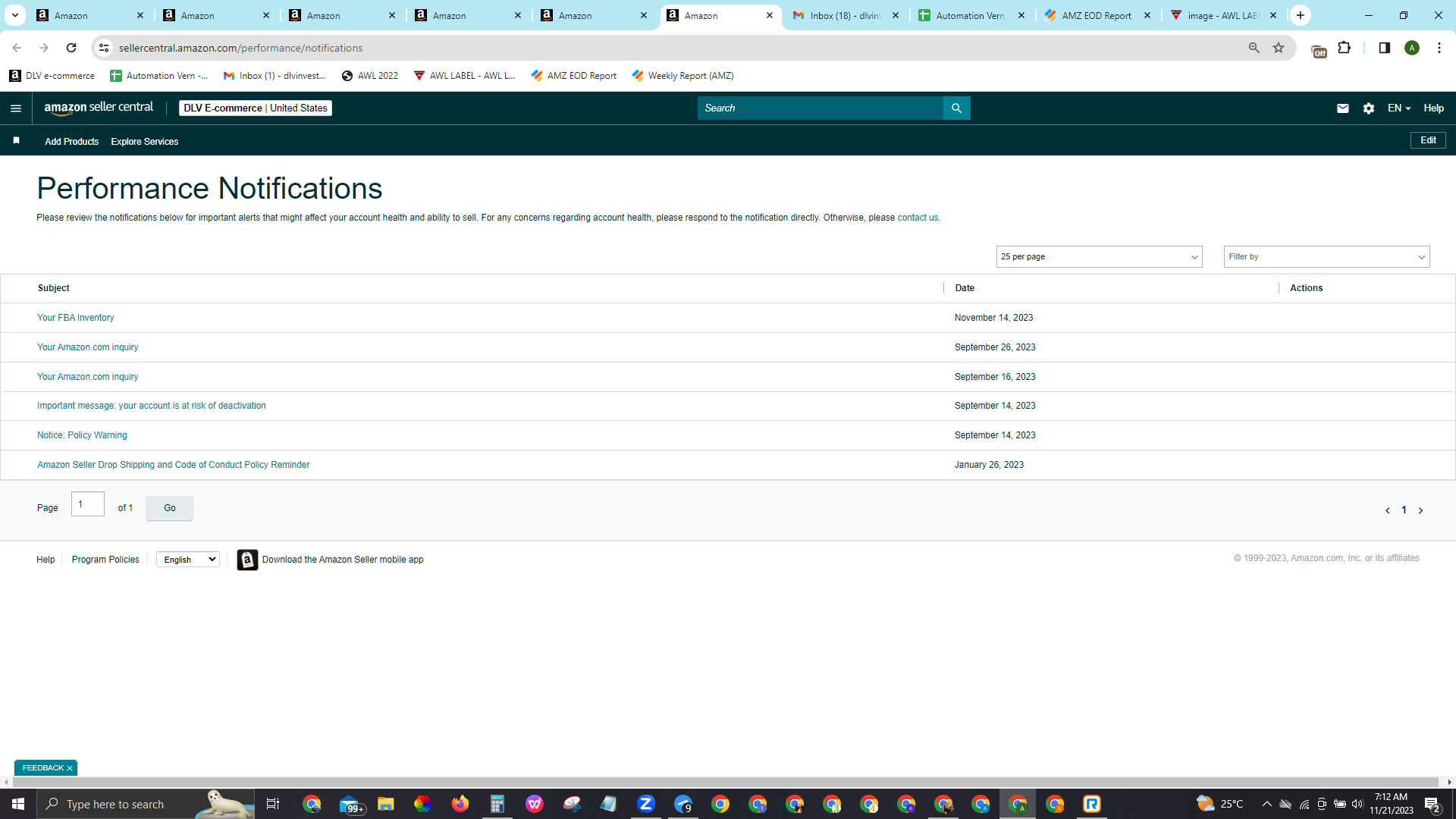Click the contact us link

point(918,218)
